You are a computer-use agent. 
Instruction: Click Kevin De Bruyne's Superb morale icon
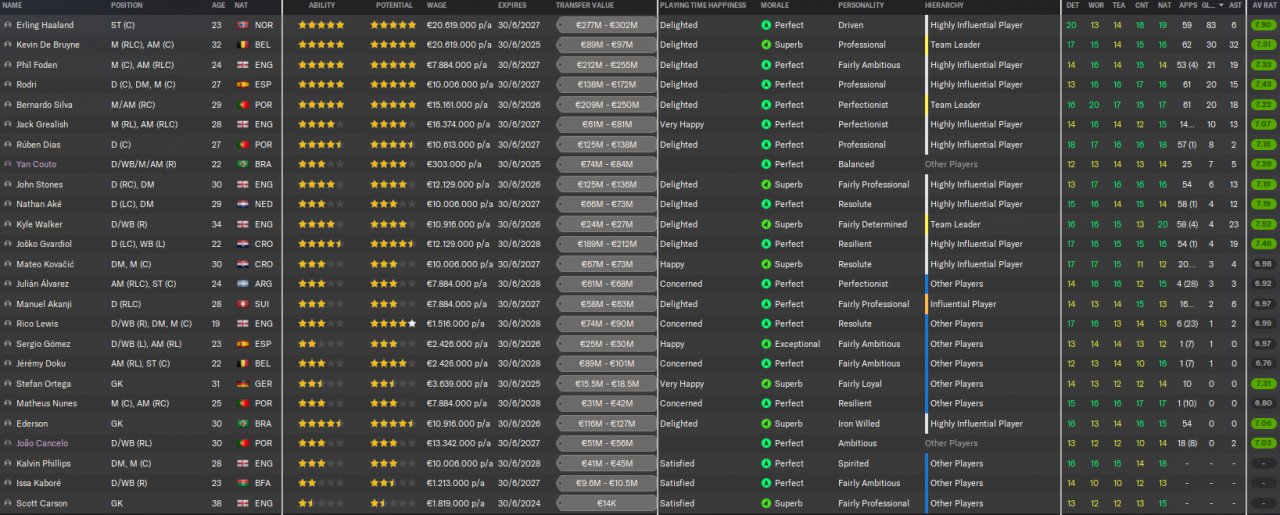point(766,45)
